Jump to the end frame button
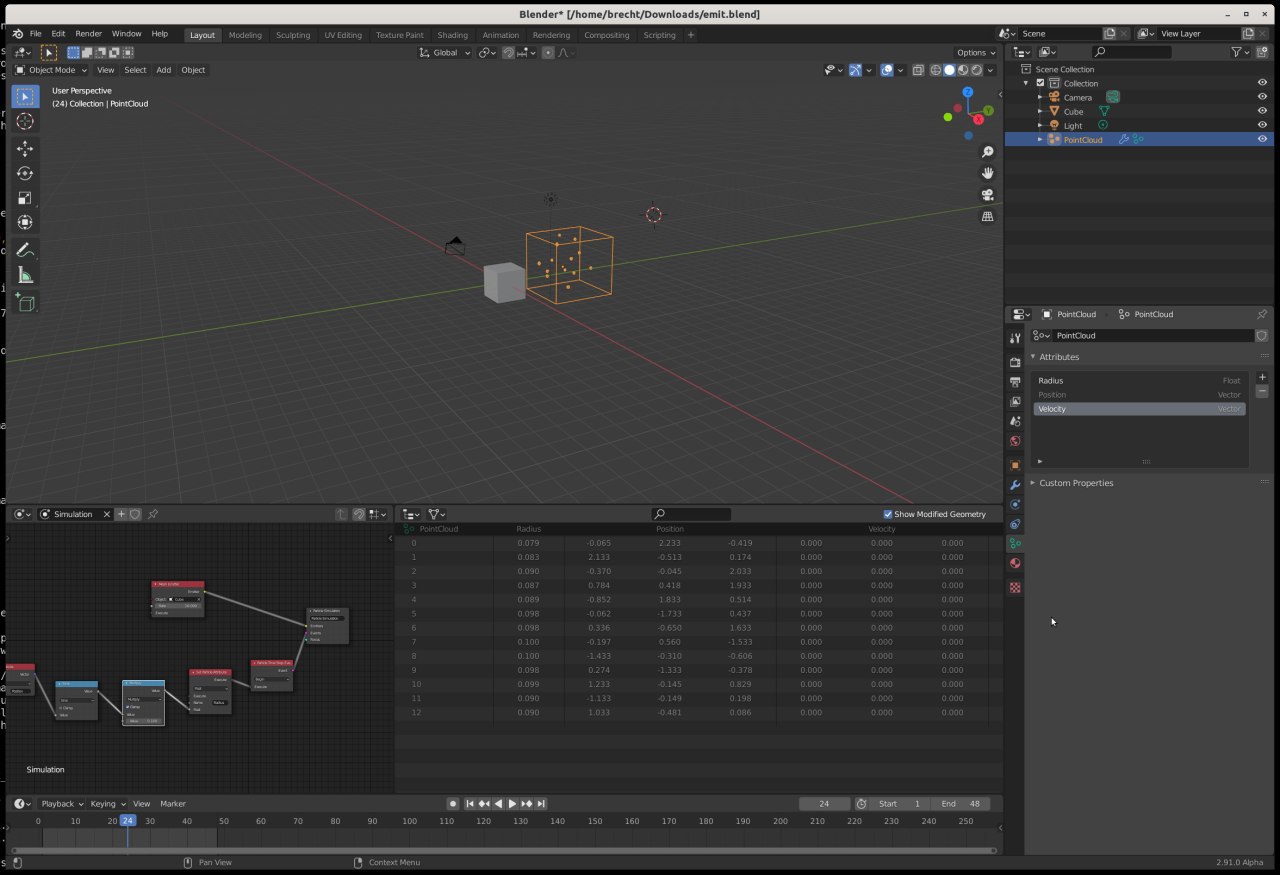The height and width of the screenshot is (875, 1280). [541, 804]
